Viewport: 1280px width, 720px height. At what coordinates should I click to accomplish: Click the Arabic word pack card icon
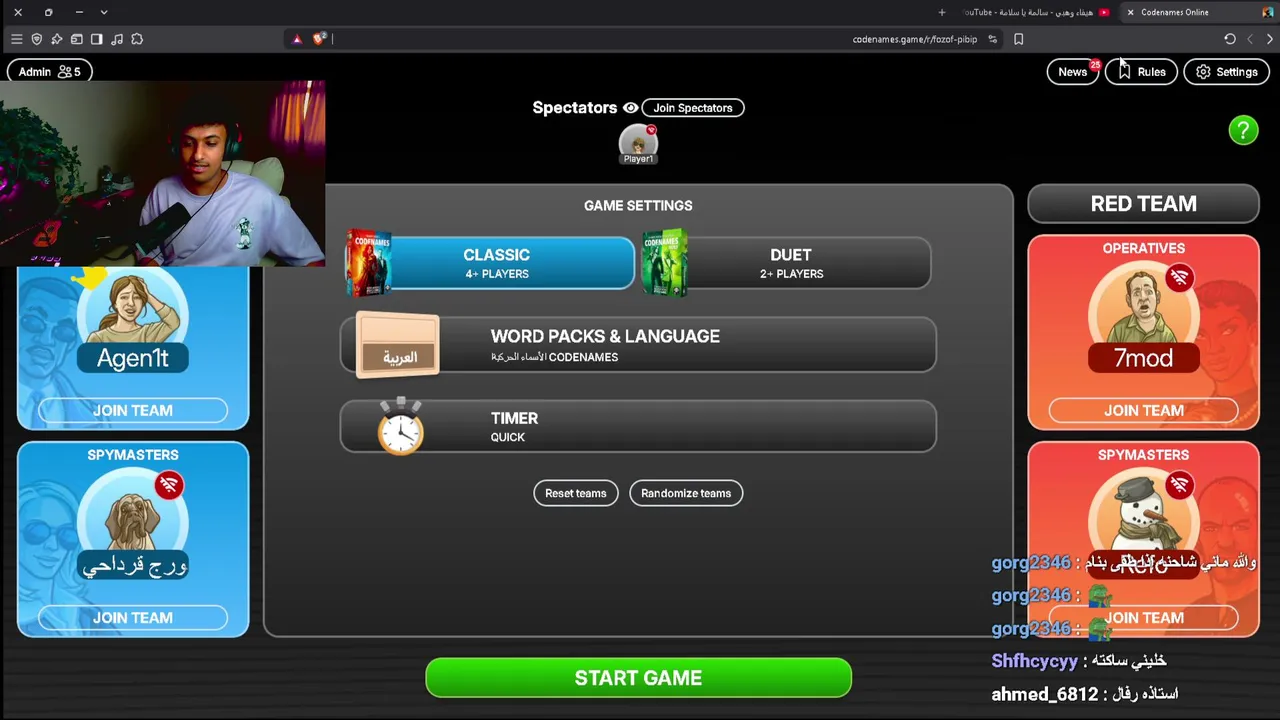(x=397, y=345)
